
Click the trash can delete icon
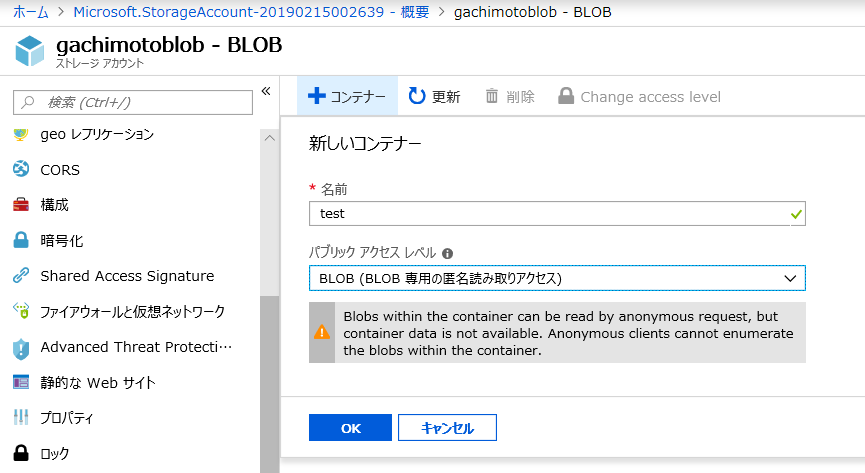click(x=492, y=96)
